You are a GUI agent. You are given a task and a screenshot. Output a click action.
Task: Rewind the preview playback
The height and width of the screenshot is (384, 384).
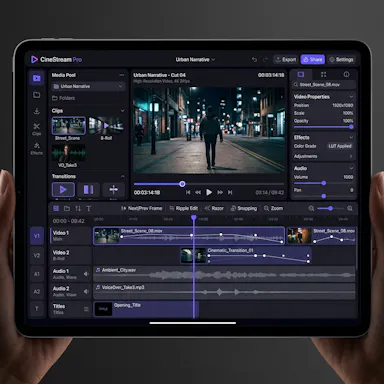tap(198, 192)
